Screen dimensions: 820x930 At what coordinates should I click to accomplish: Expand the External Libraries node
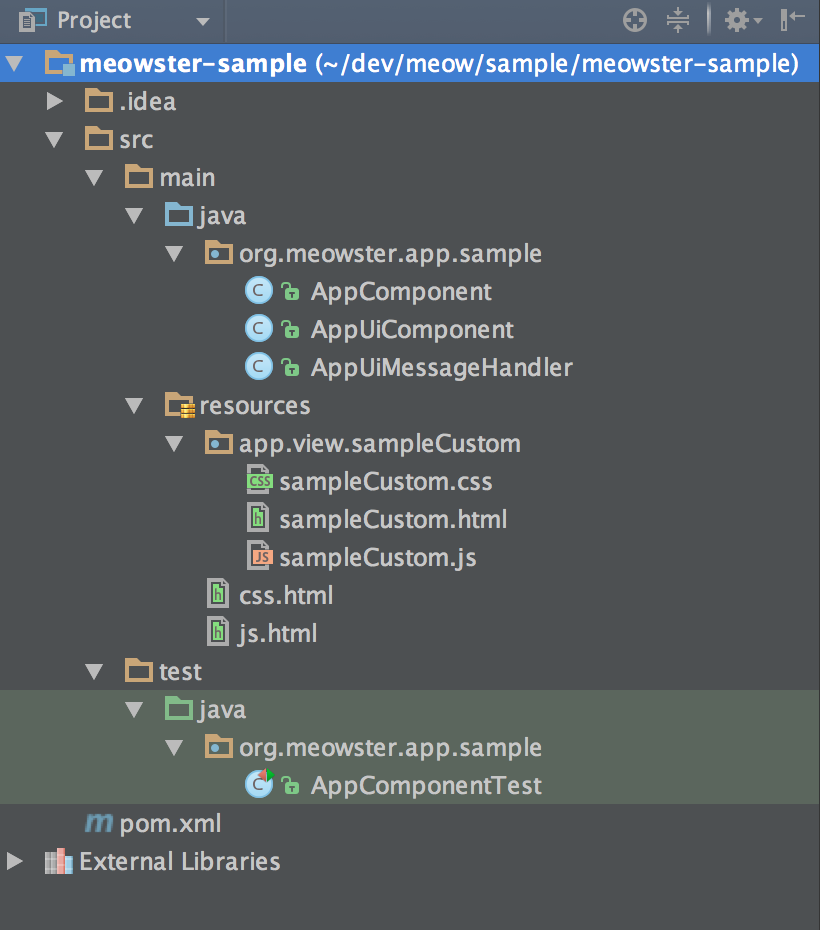14,861
